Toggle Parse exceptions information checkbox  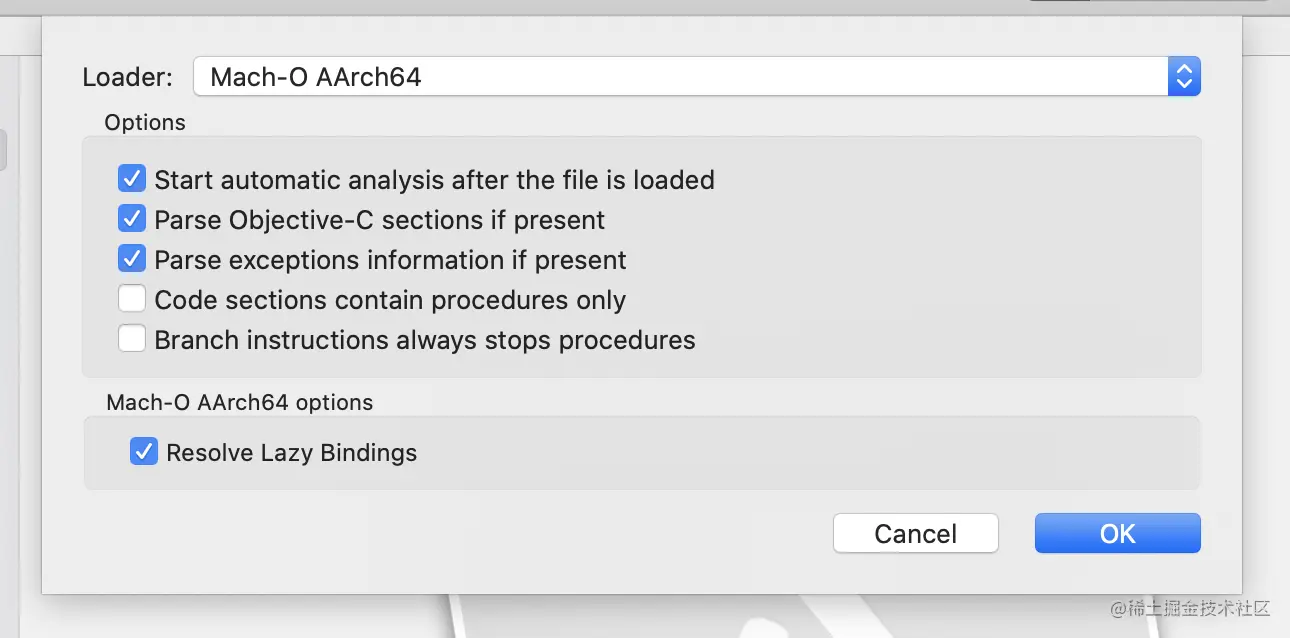132,259
